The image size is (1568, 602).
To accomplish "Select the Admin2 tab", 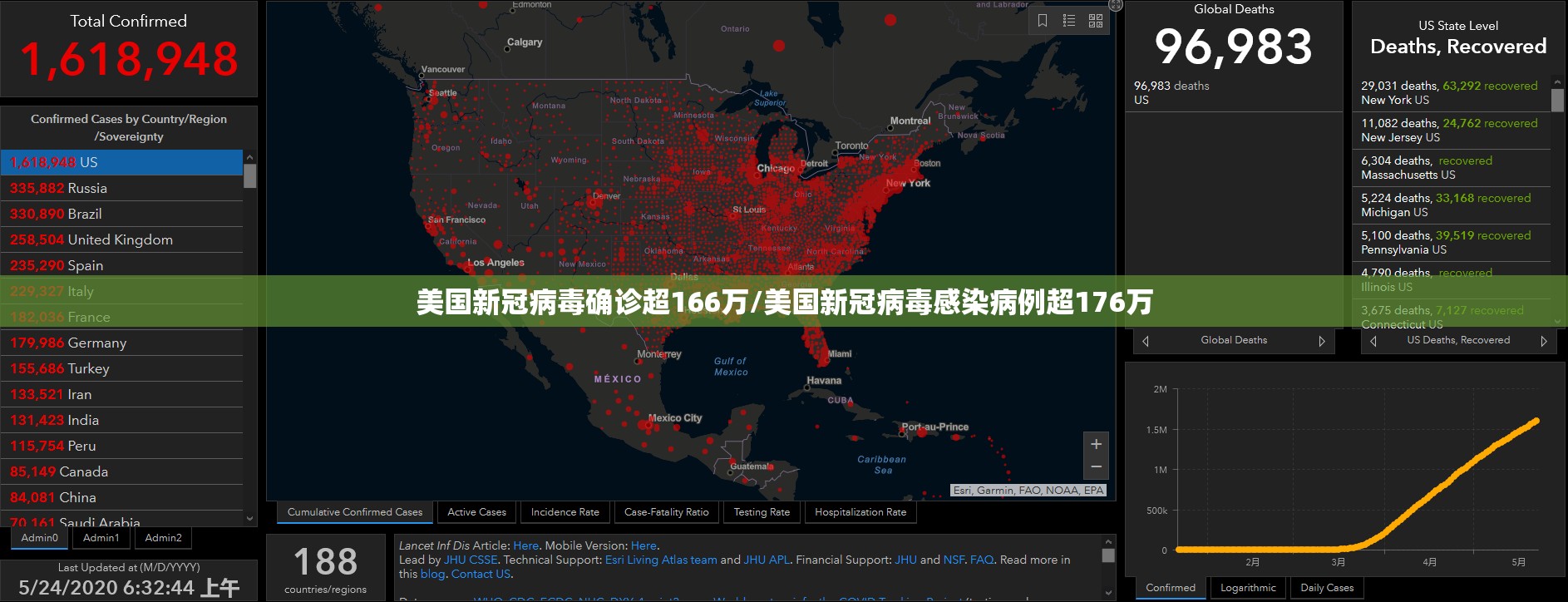I will pos(163,538).
